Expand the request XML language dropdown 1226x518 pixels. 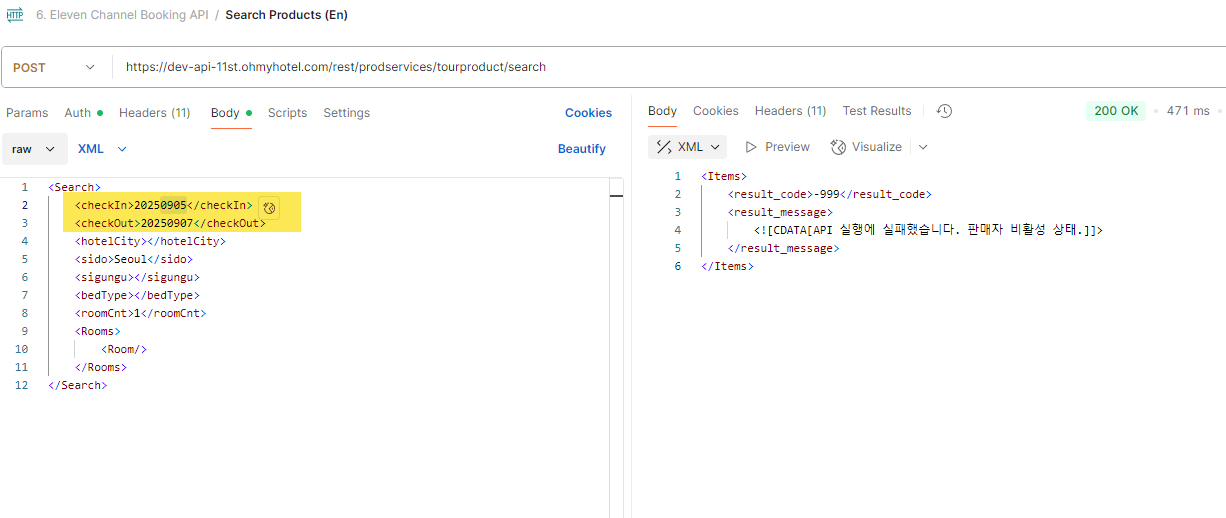102,149
